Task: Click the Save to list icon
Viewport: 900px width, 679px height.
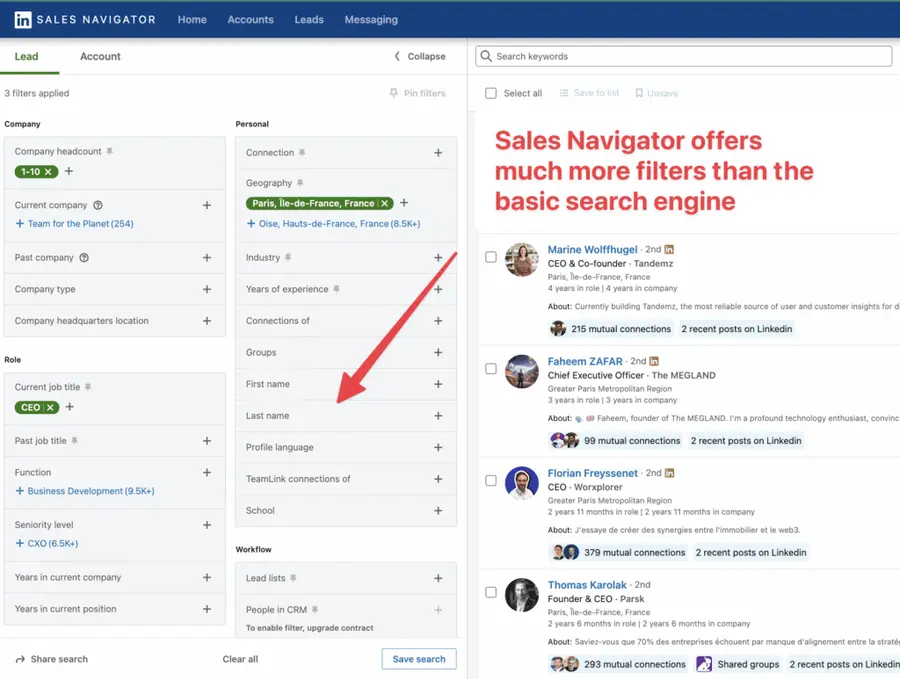Action: pos(566,93)
